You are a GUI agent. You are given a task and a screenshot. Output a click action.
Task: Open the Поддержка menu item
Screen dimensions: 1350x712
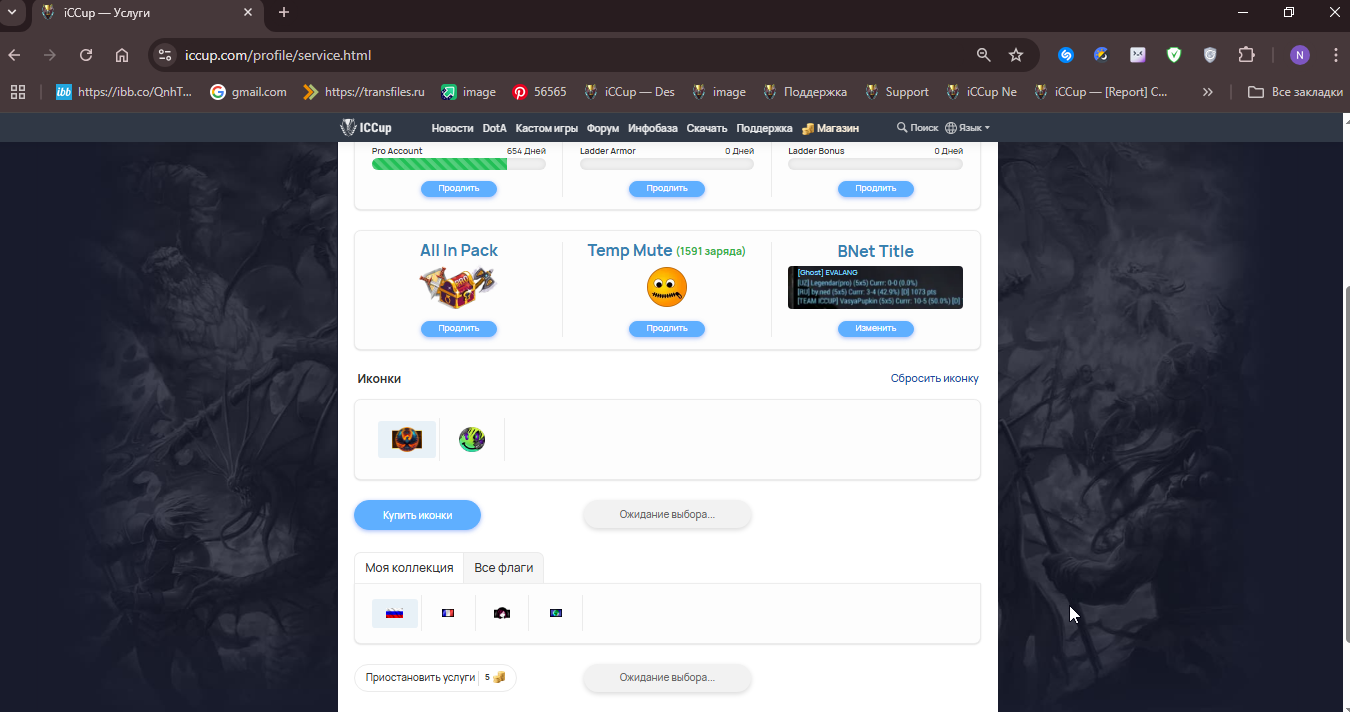[x=764, y=128]
